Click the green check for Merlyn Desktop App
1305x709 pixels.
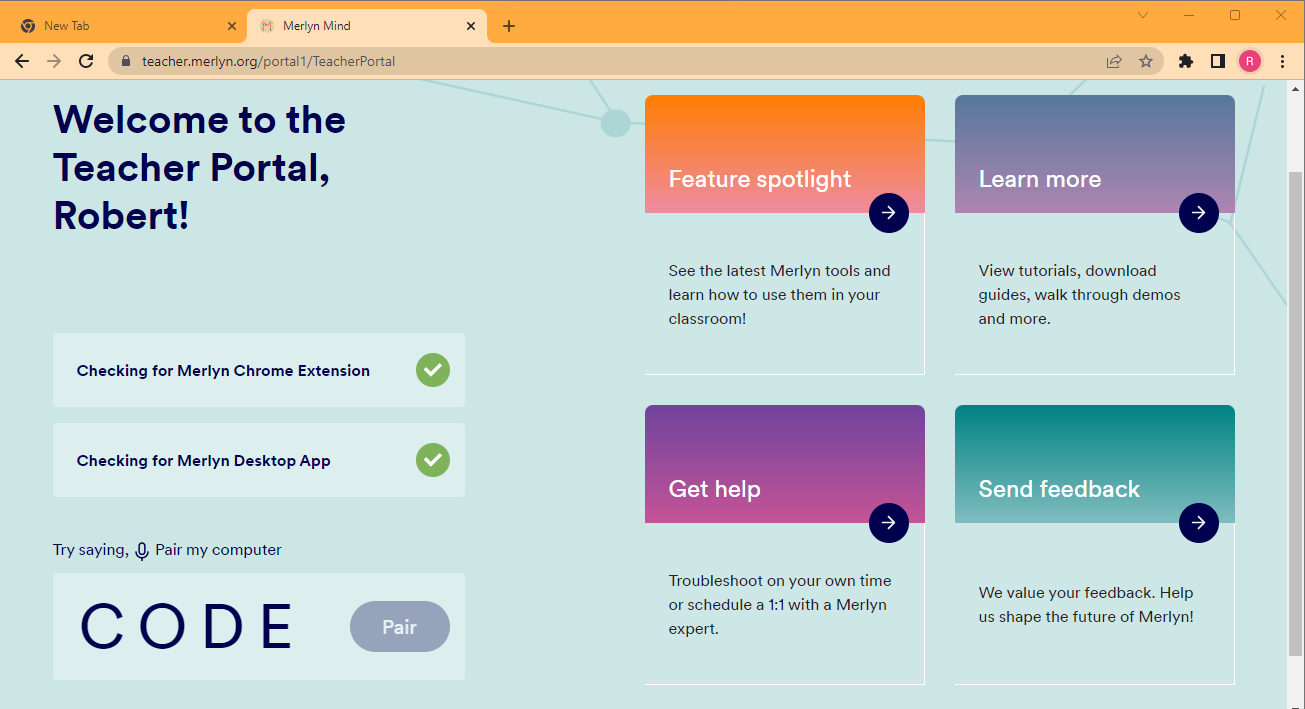pyautogui.click(x=433, y=460)
